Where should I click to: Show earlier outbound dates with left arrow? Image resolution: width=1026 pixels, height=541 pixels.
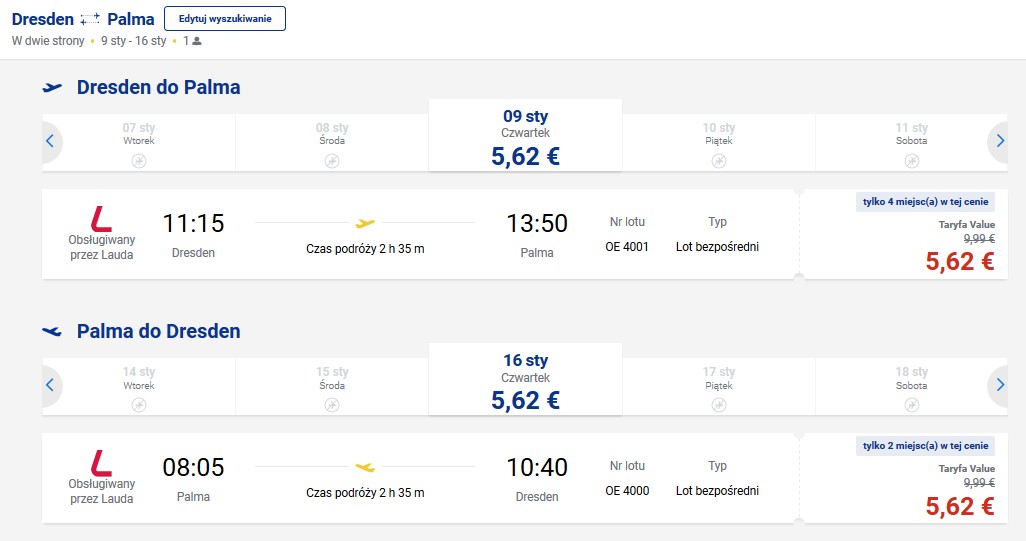(x=50, y=141)
